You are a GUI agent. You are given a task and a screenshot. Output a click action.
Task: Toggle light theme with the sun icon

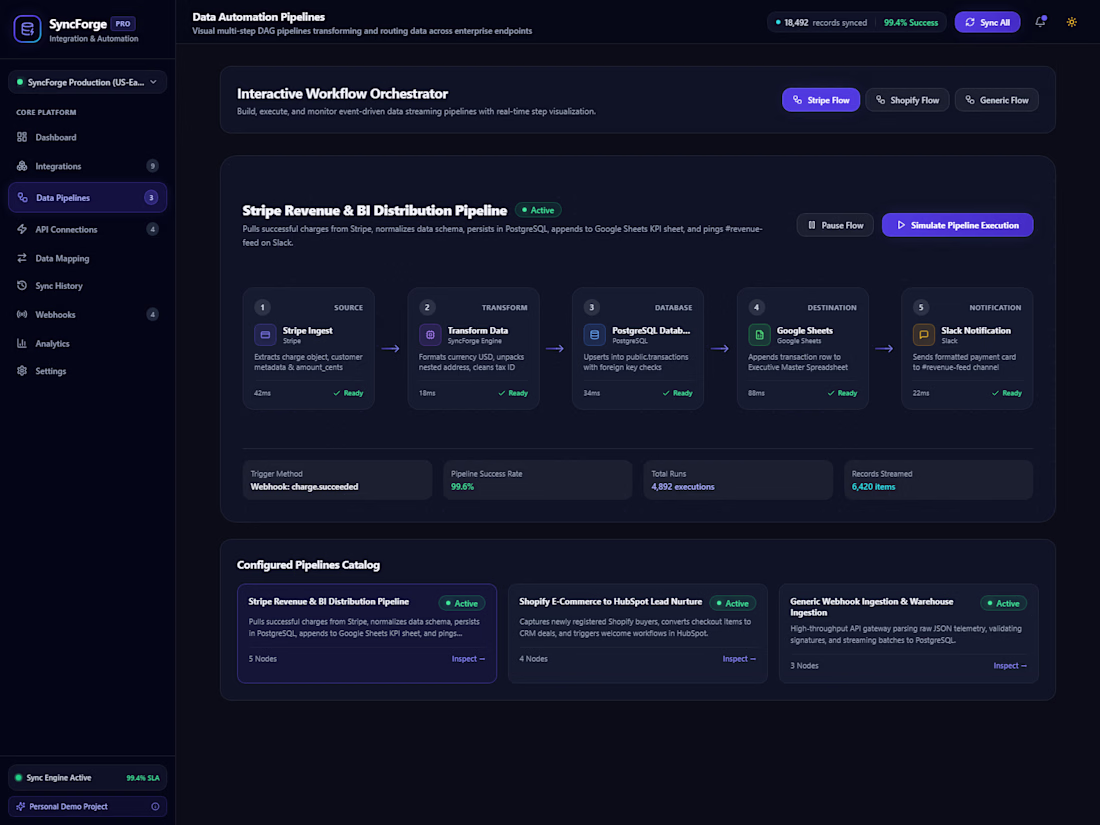1071,22
